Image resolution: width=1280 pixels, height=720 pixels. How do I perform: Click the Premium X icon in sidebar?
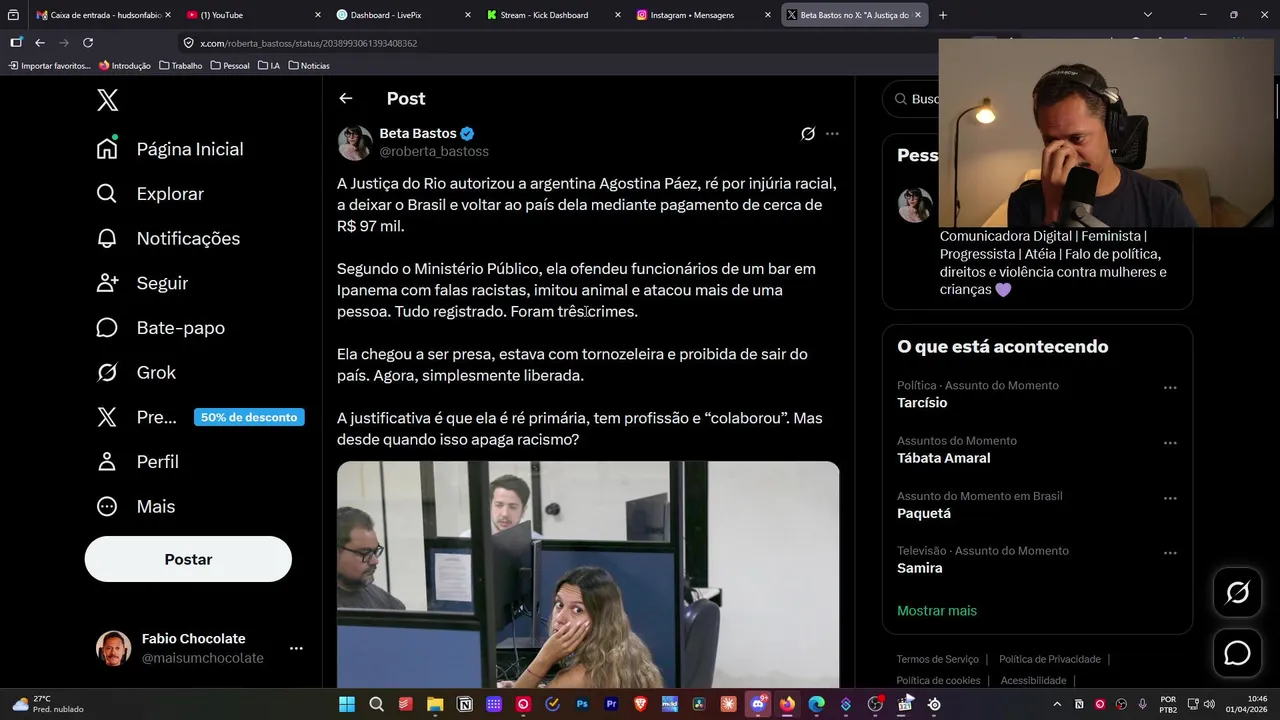tap(107, 417)
